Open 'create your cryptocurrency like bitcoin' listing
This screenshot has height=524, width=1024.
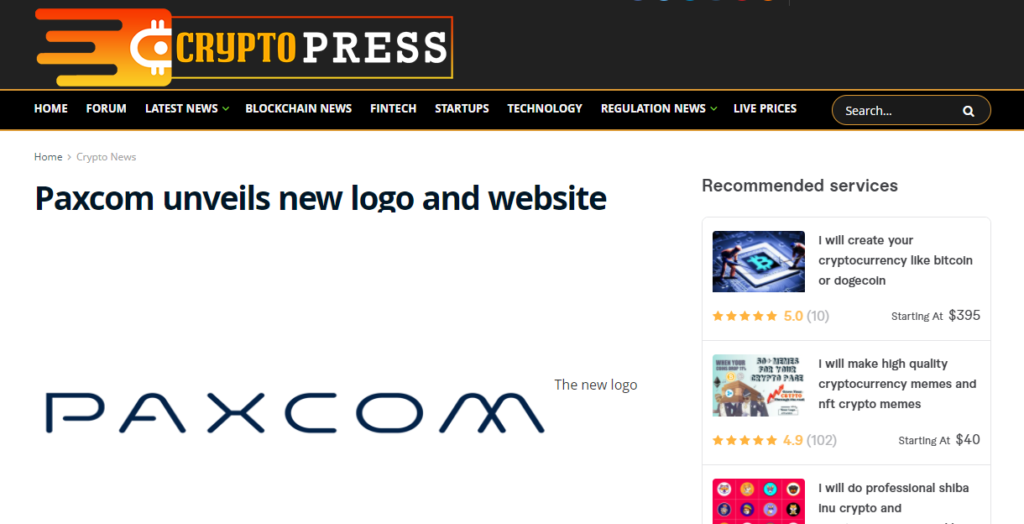[x=895, y=261]
